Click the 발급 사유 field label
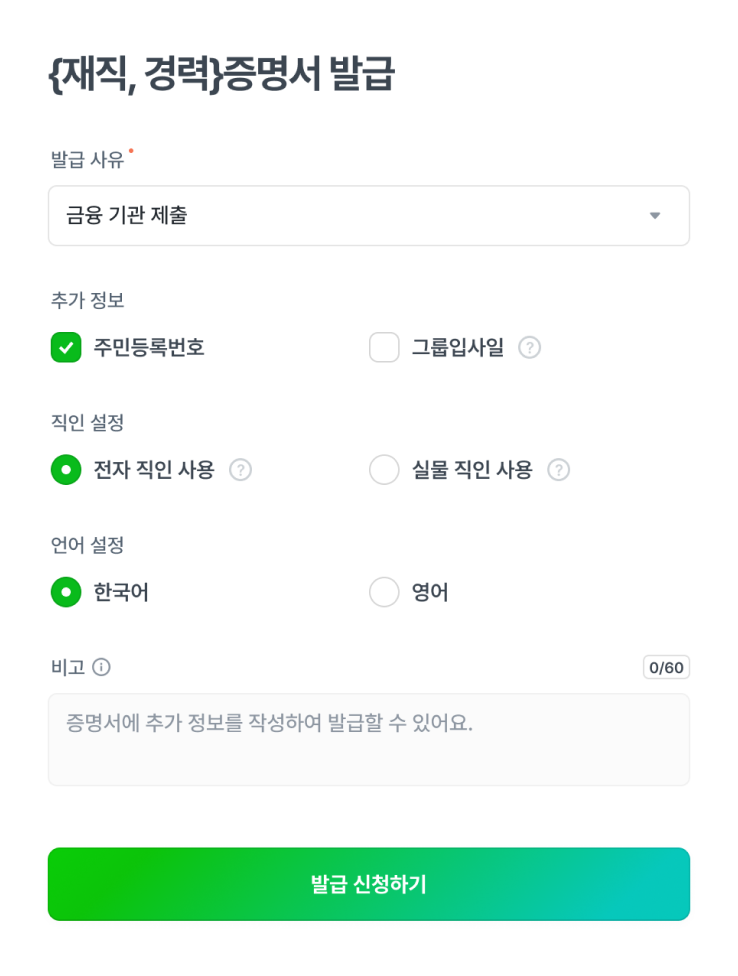Image resolution: width=738 pixels, height=976 pixels. tap(87, 159)
